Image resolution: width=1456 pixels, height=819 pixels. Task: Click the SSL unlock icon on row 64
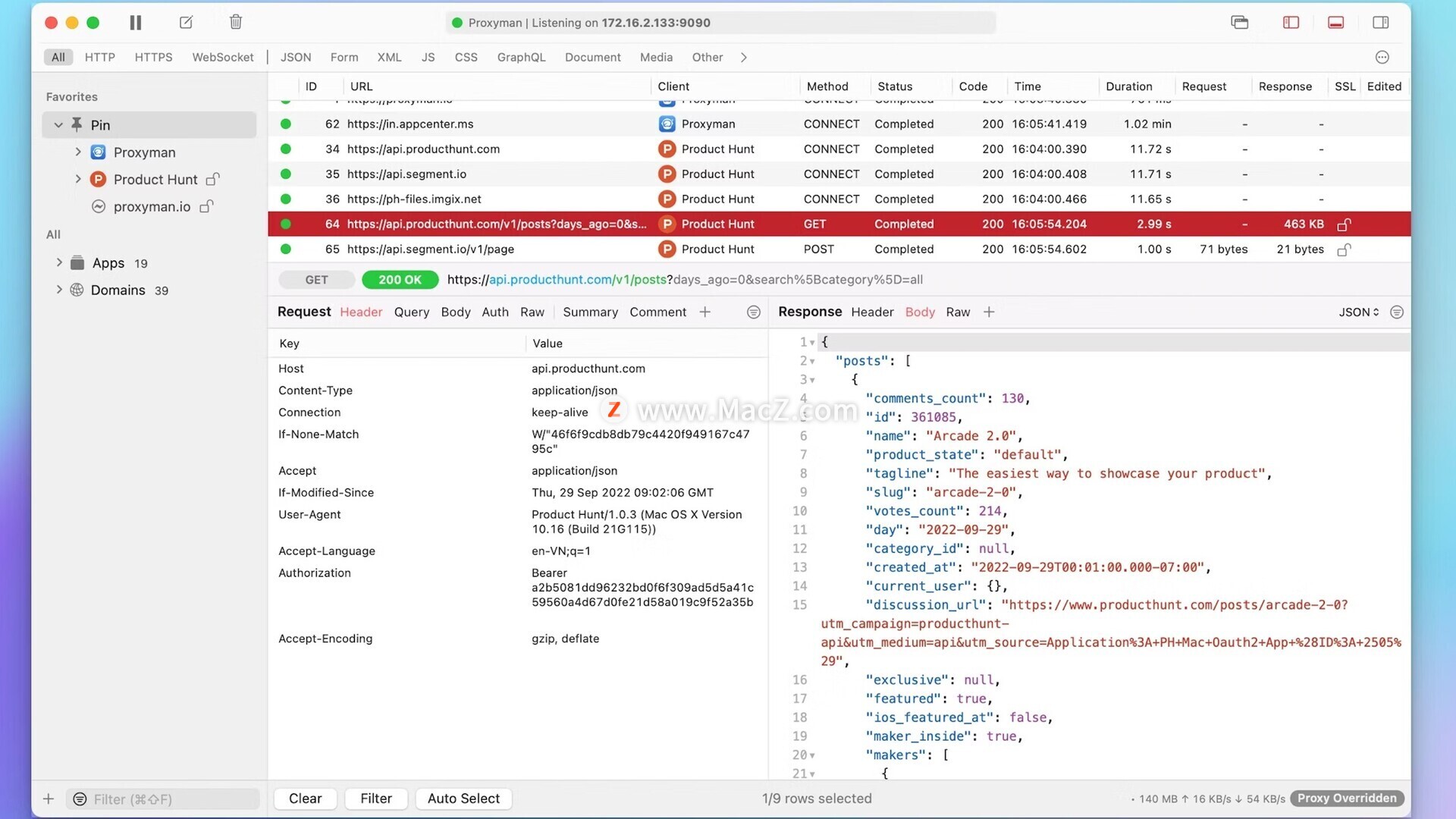pyautogui.click(x=1344, y=224)
